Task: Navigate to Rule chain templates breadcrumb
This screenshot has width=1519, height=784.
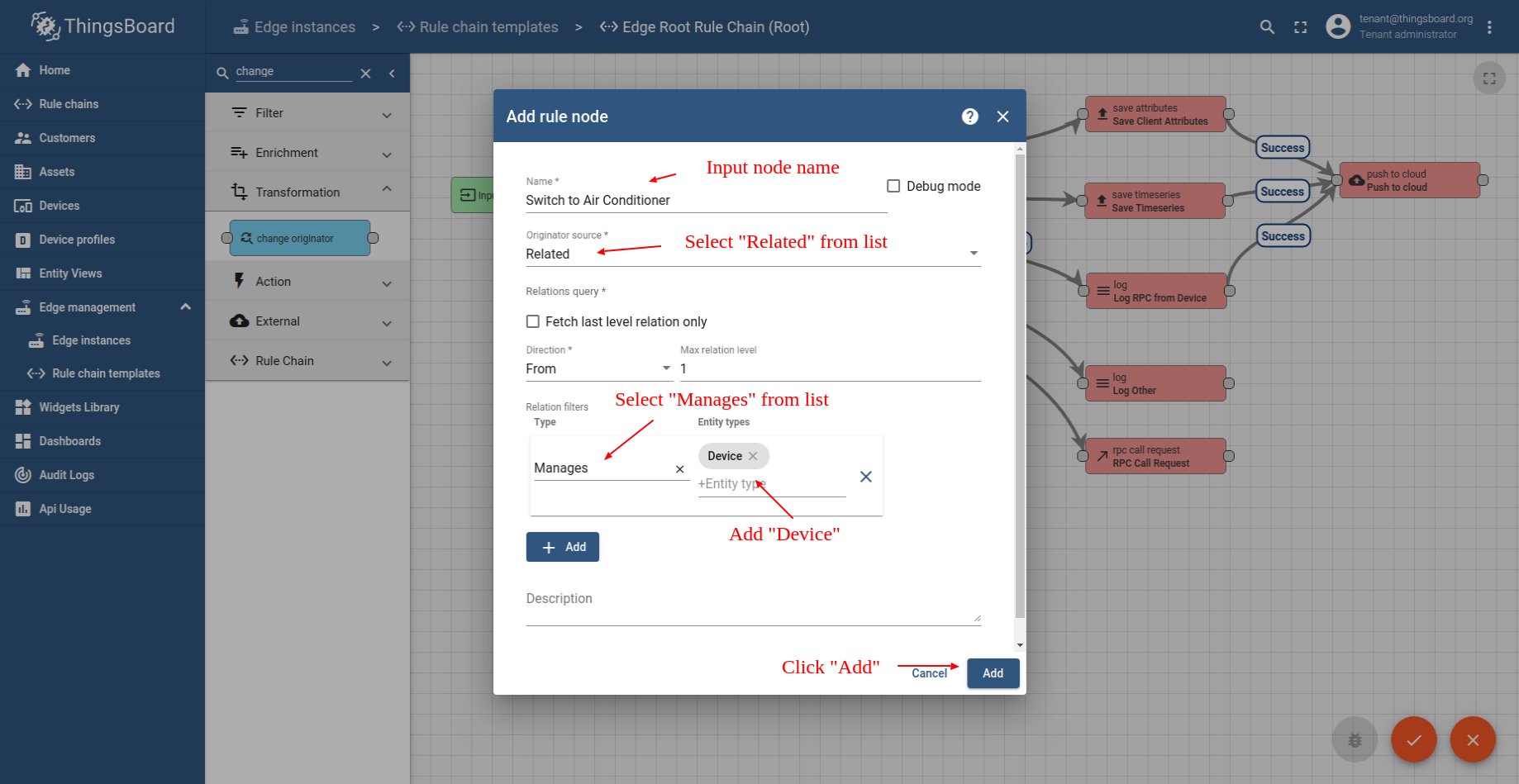Action: pos(478,27)
